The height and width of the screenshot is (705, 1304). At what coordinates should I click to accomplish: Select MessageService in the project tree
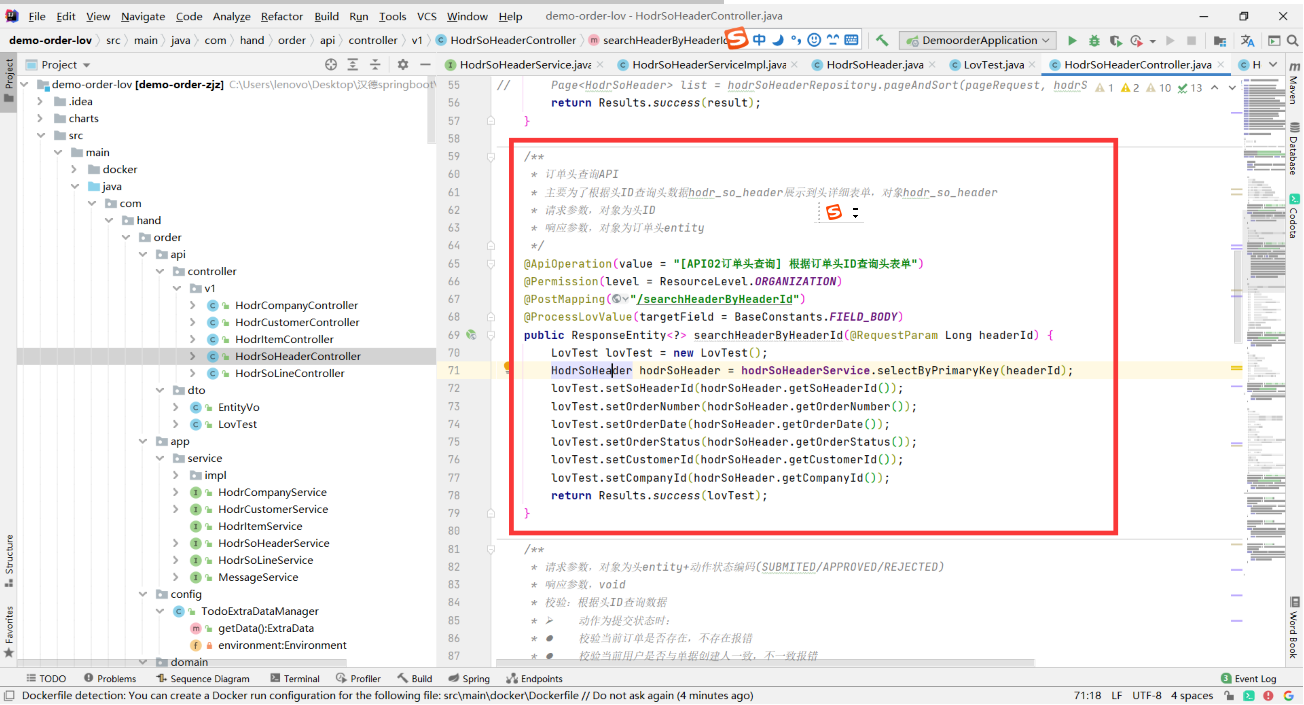tap(258, 577)
